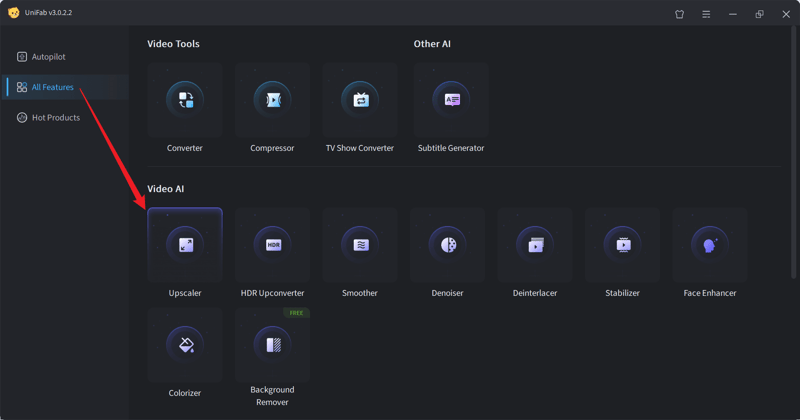Open the Background Remover tool
800x420 pixels.
pyautogui.click(x=272, y=345)
